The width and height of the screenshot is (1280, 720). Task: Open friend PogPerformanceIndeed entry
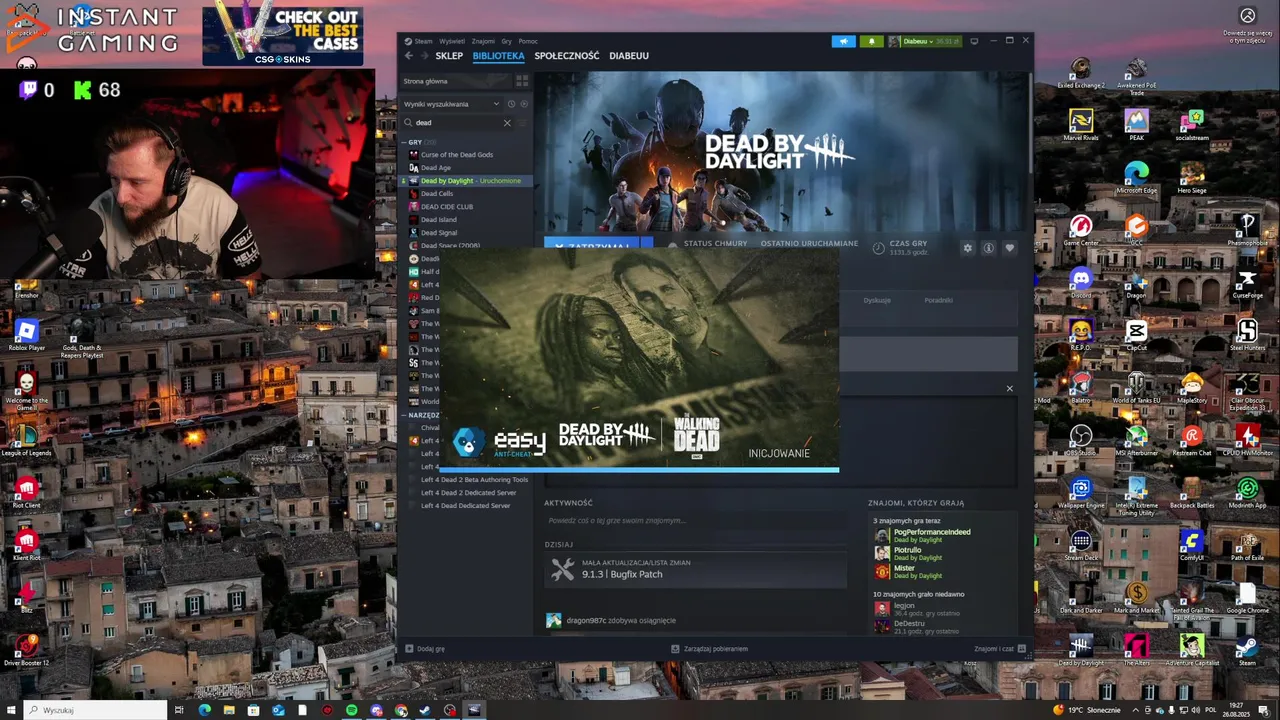[932, 536]
